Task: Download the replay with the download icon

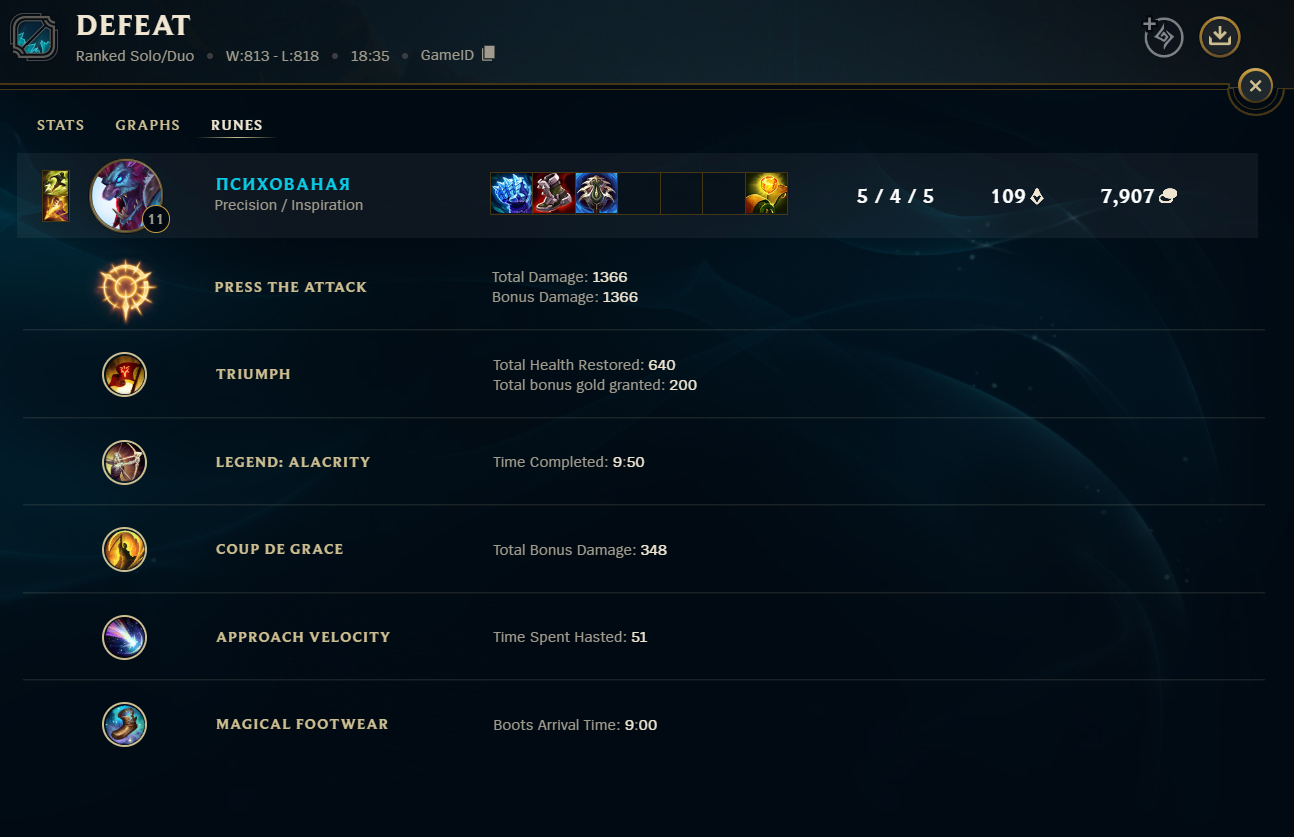Action: point(1219,37)
